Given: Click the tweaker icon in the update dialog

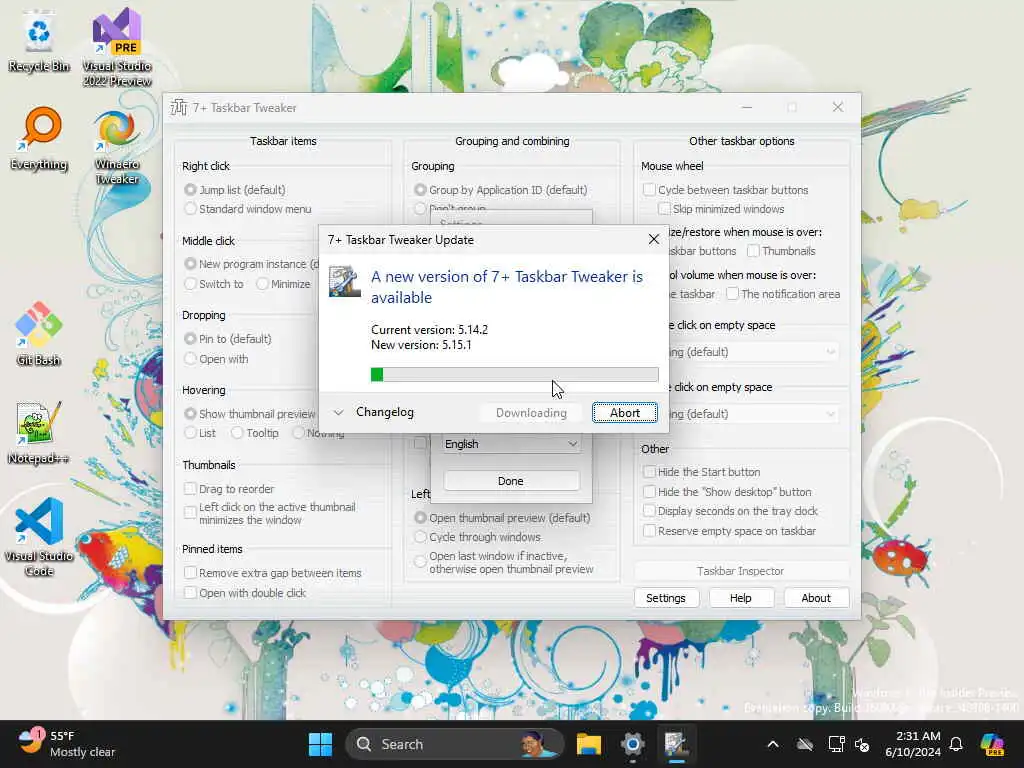Looking at the screenshot, I should [x=344, y=281].
